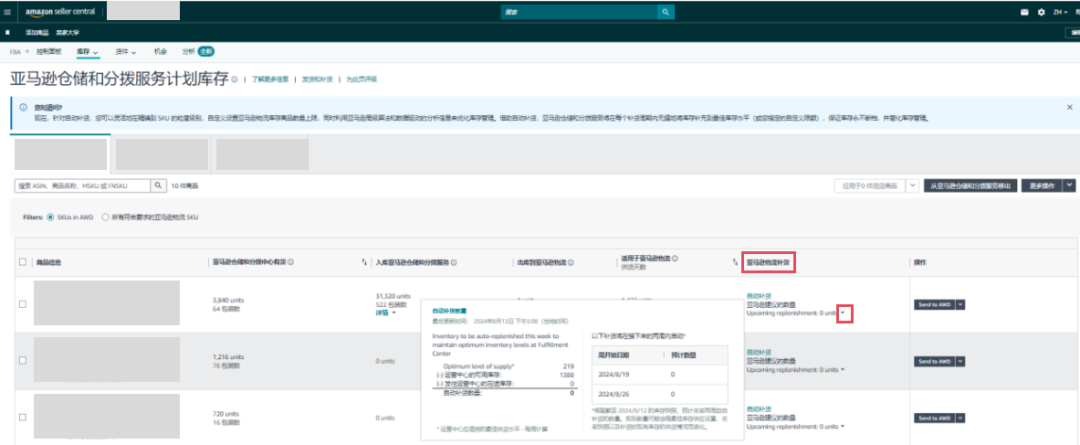This screenshot has height=445, width=1080.
Task: Click the Amazon Seller Central logo
Action: (60, 12)
